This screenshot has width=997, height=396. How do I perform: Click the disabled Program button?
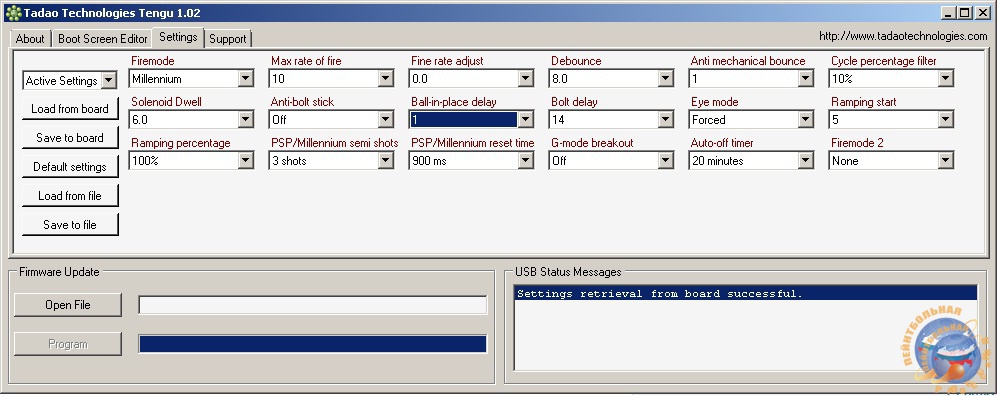coord(67,344)
